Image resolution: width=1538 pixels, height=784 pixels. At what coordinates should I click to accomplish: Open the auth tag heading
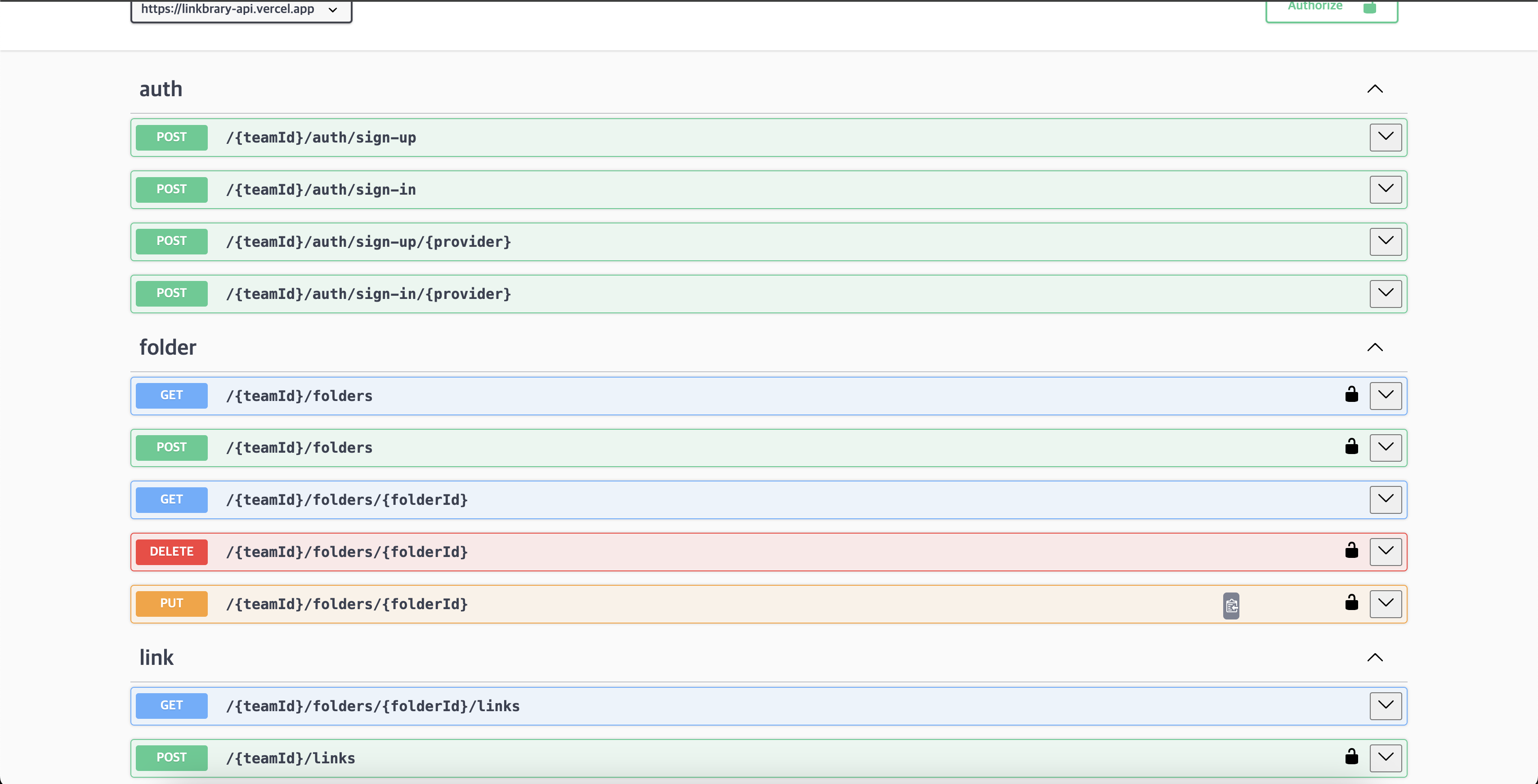(161, 89)
